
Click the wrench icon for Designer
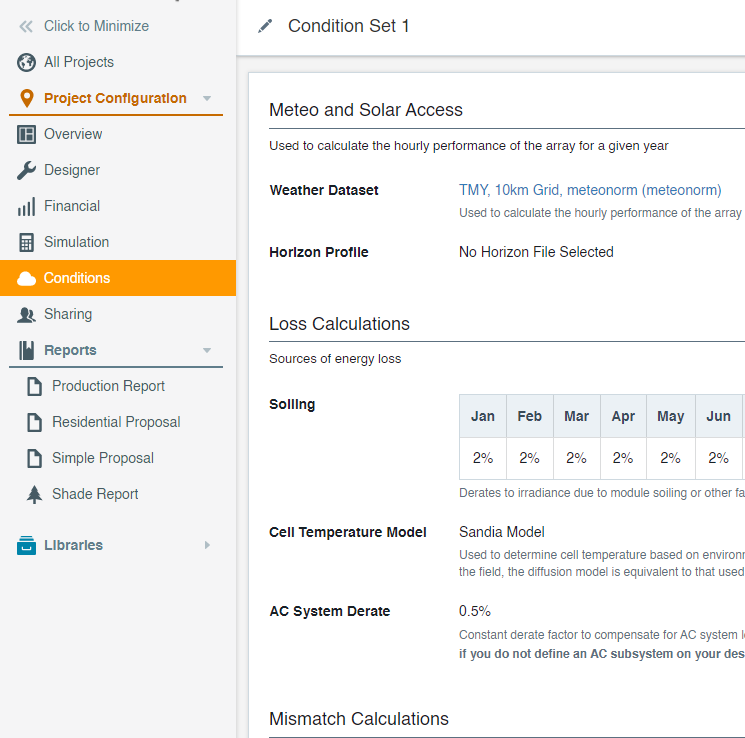pos(27,170)
